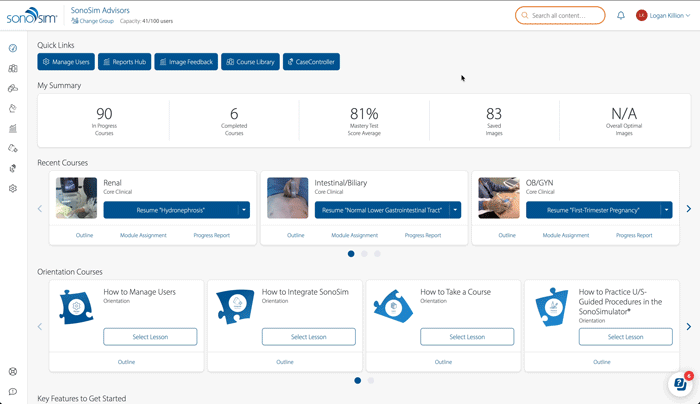Click the Renal course thumbnail
The height and width of the screenshot is (404, 700).
point(76,198)
